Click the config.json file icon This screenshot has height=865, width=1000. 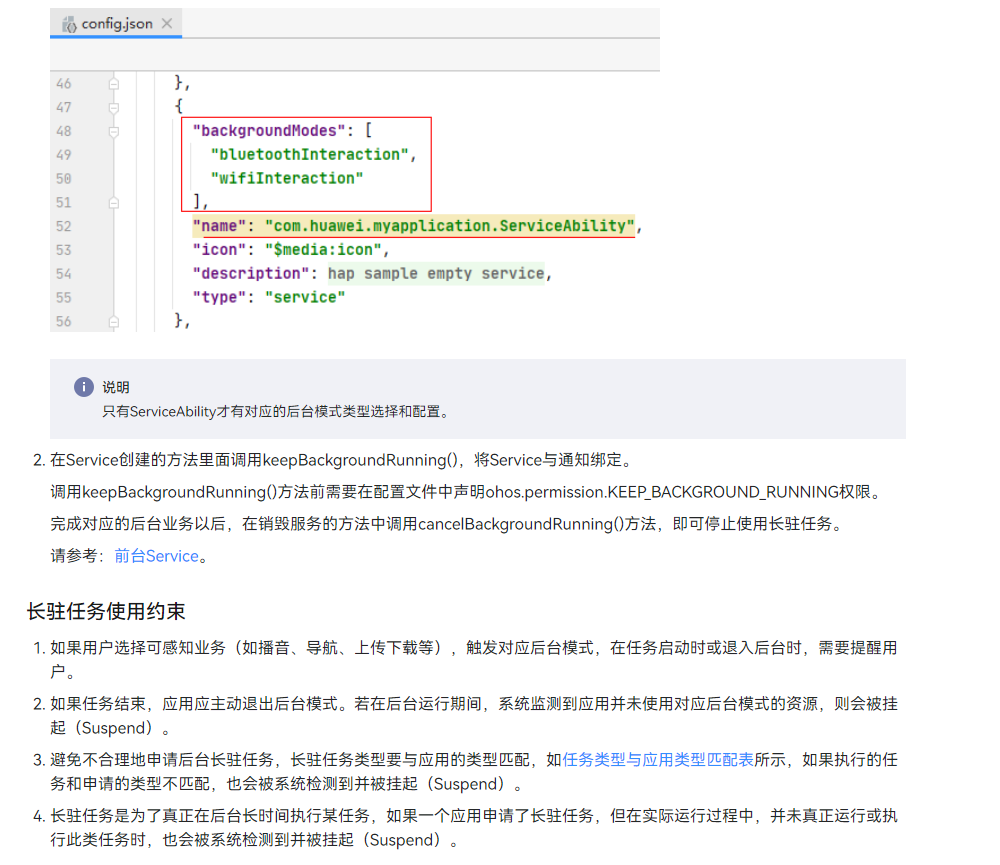tap(69, 24)
